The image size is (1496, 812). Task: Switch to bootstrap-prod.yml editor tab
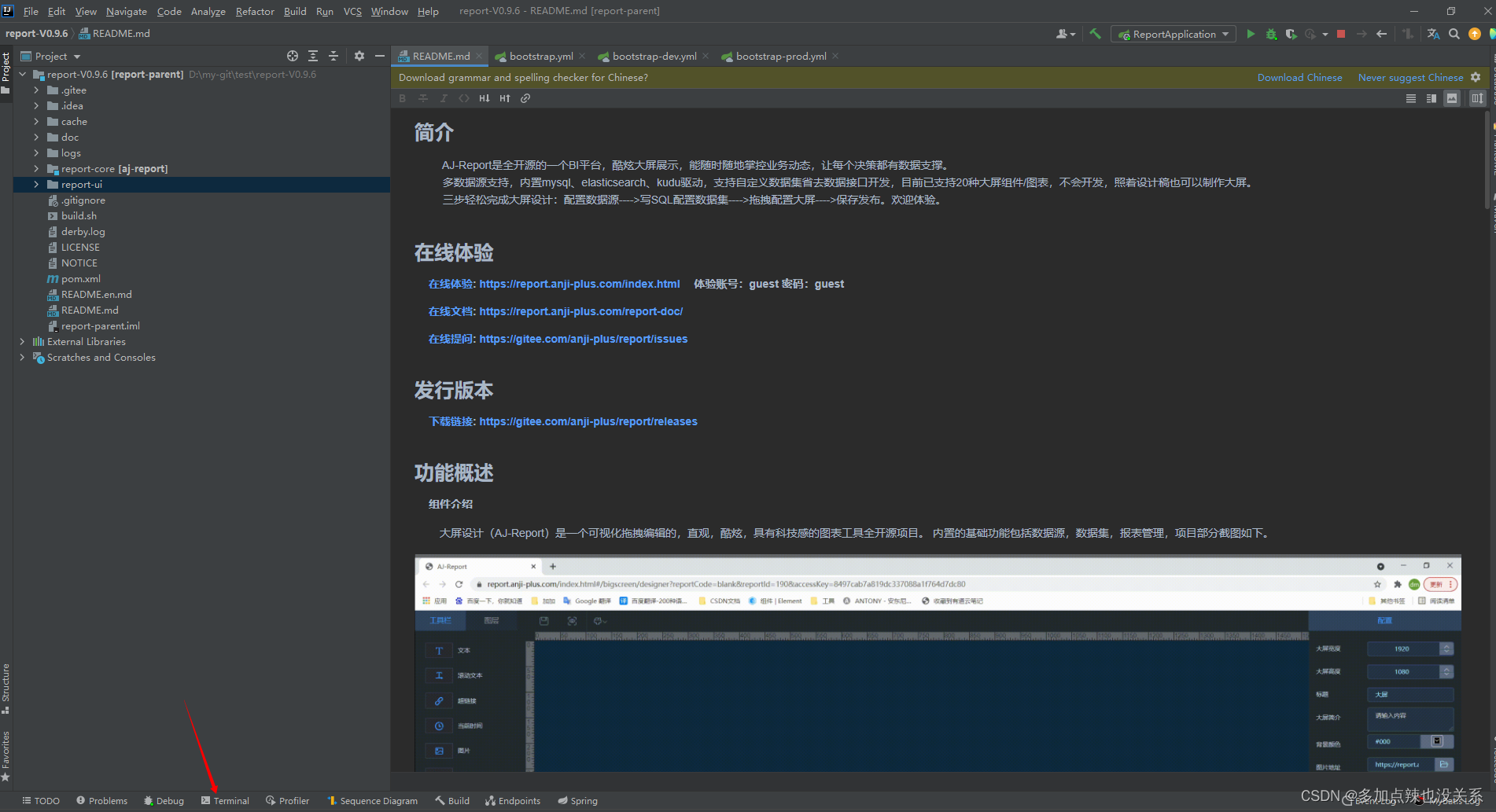[x=780, y=56]
